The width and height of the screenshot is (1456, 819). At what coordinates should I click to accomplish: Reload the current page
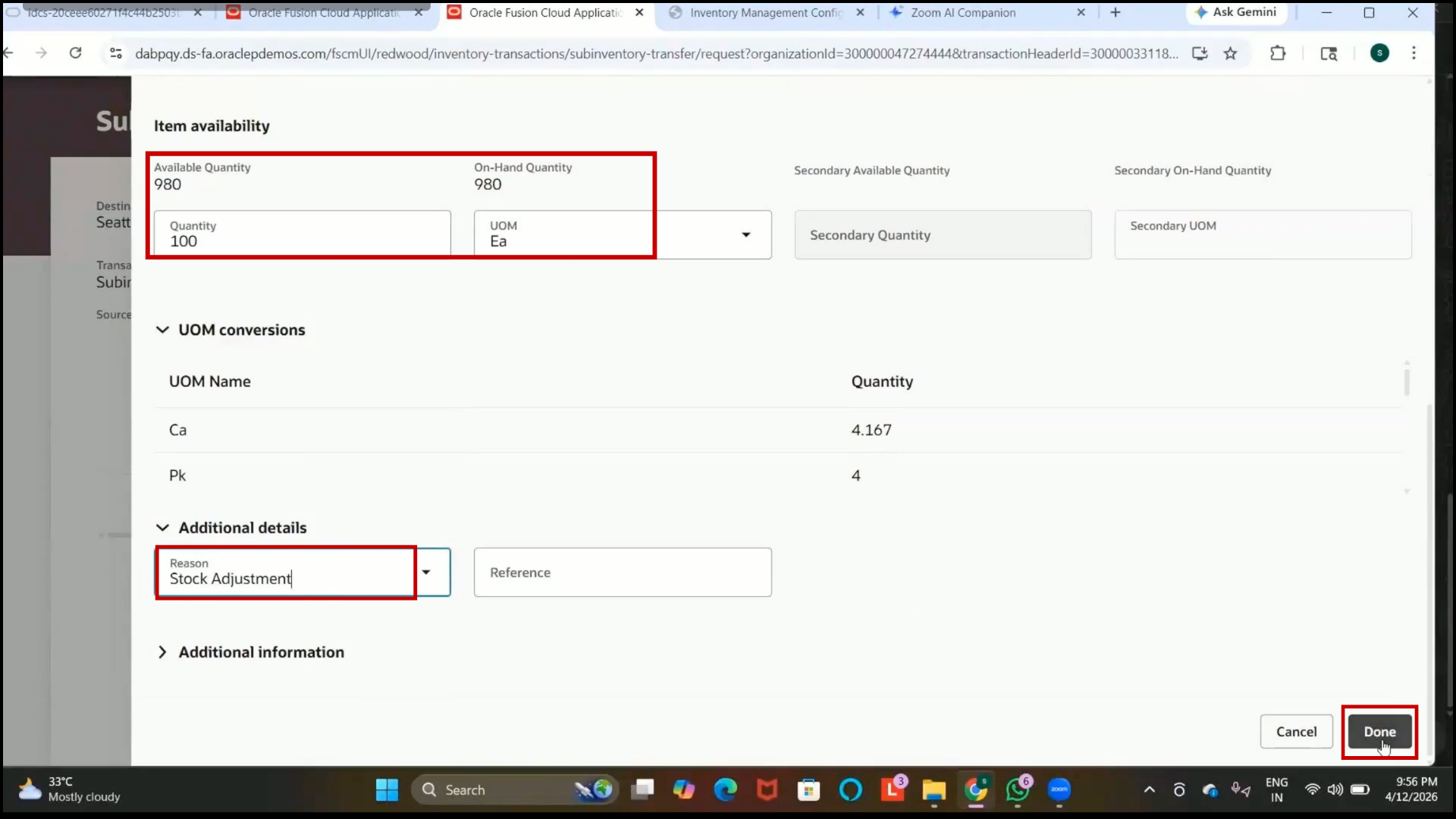click(75, 53)
